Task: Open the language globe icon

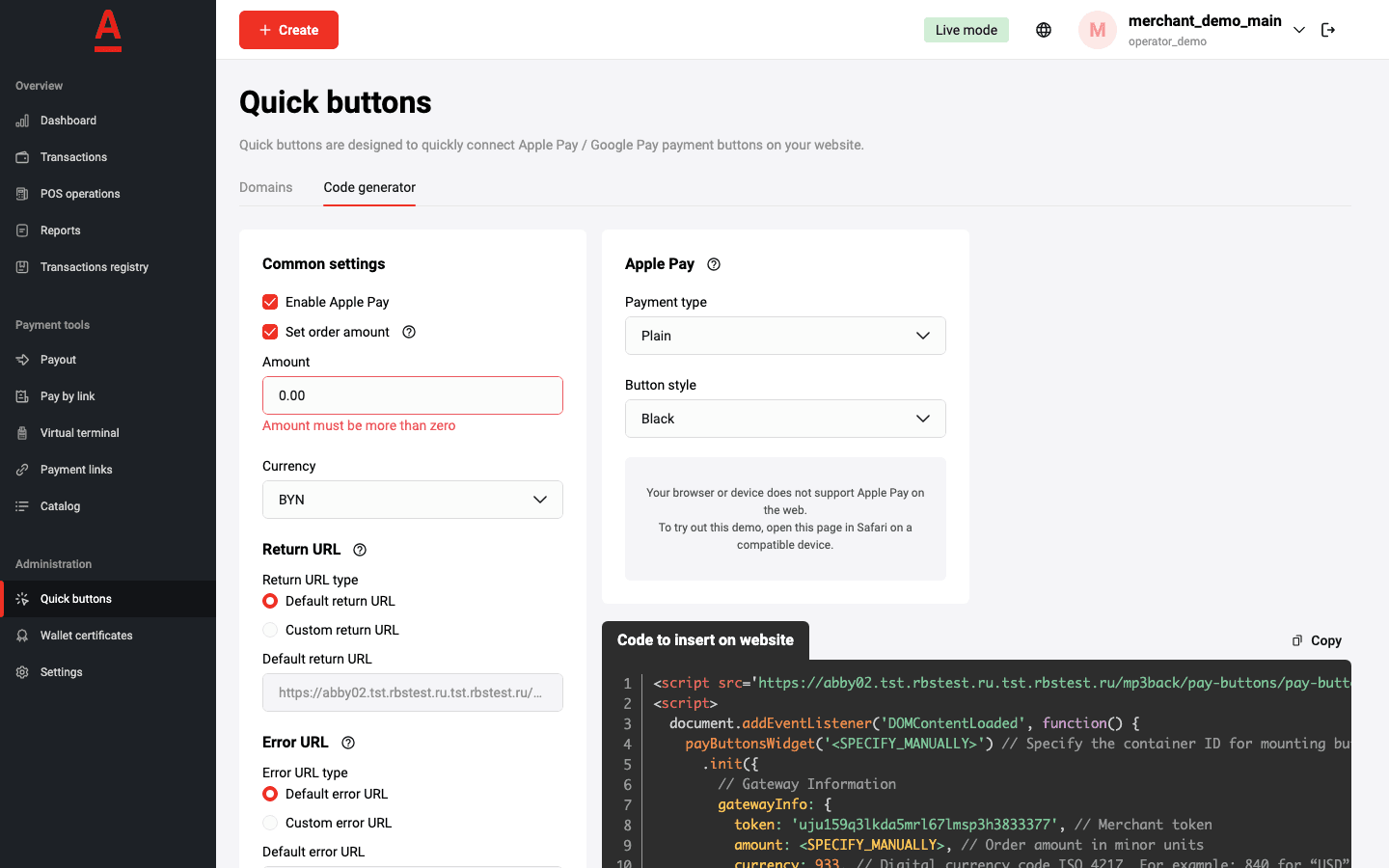Action: 1044,30
